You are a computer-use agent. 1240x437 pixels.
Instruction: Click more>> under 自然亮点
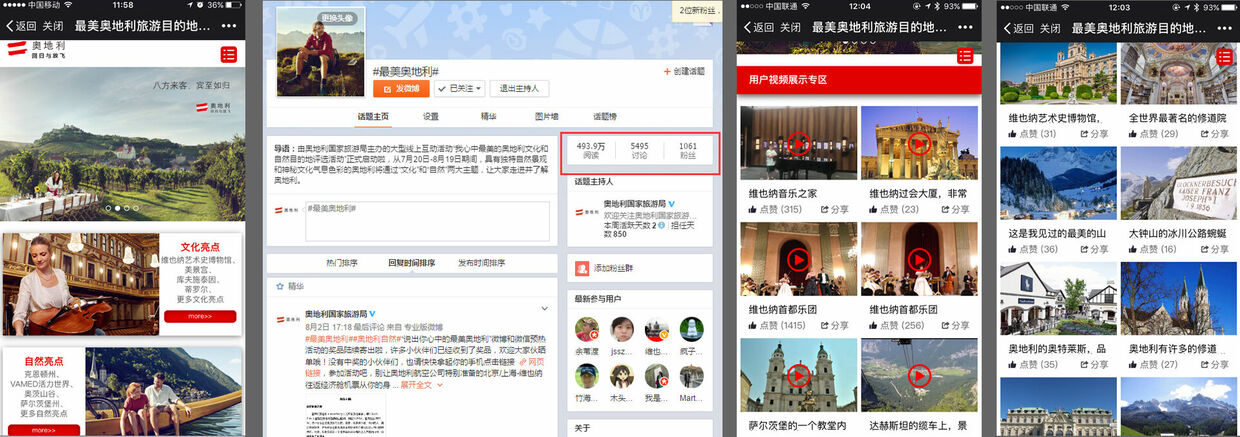coord(42,431)
